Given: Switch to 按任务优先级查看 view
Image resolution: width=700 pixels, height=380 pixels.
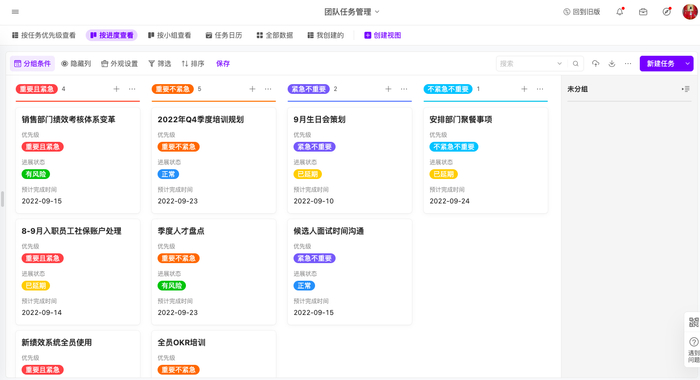Looking at the screenshot, I should pyautogui.click(x=44, y=35).
